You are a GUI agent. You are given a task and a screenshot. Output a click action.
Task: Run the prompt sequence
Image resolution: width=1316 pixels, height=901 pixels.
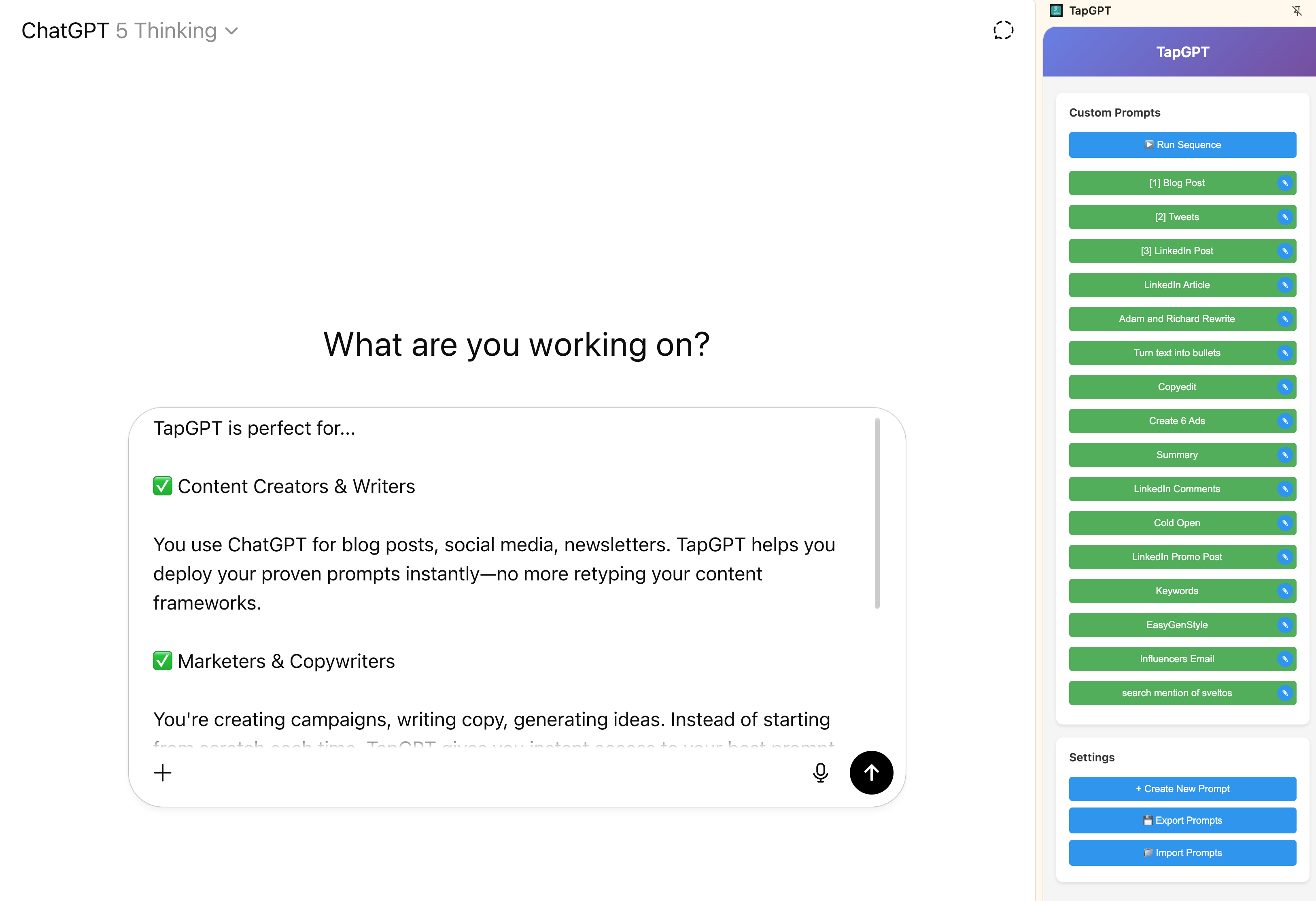point(1182,145)
